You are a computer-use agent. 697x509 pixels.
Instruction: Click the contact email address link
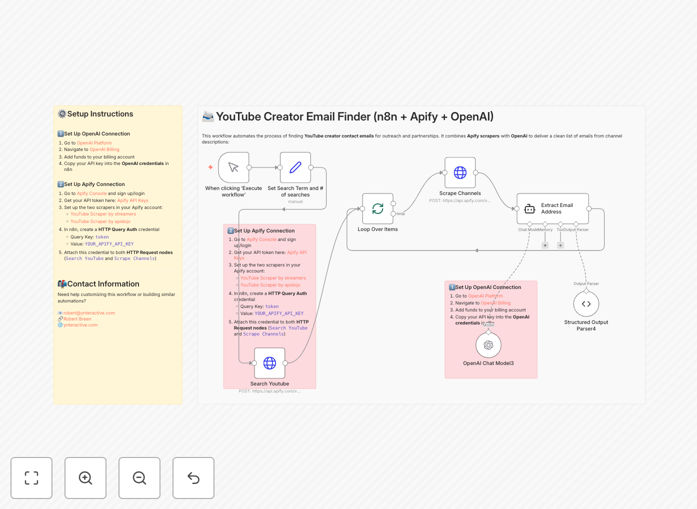pyautogui.click(x=89, y=313)
